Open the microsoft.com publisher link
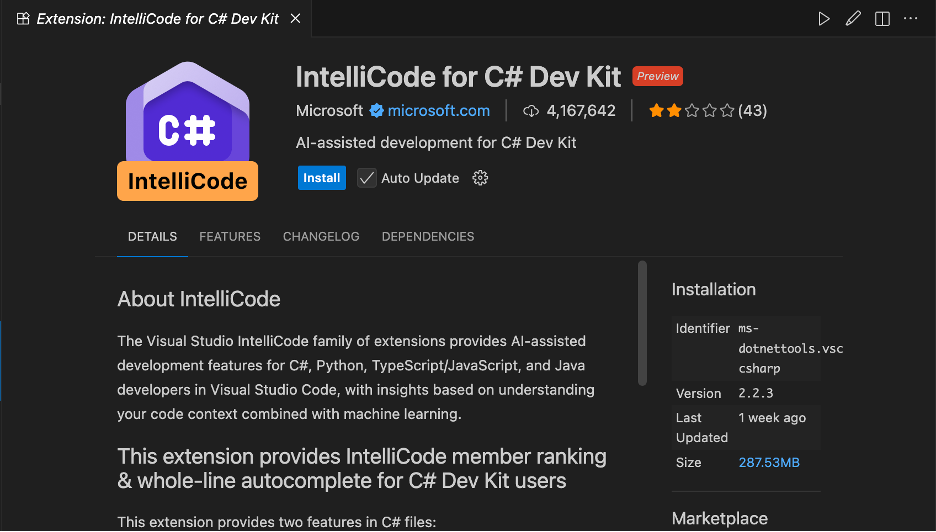Screen dimensions: 936x532 point(439,110)
